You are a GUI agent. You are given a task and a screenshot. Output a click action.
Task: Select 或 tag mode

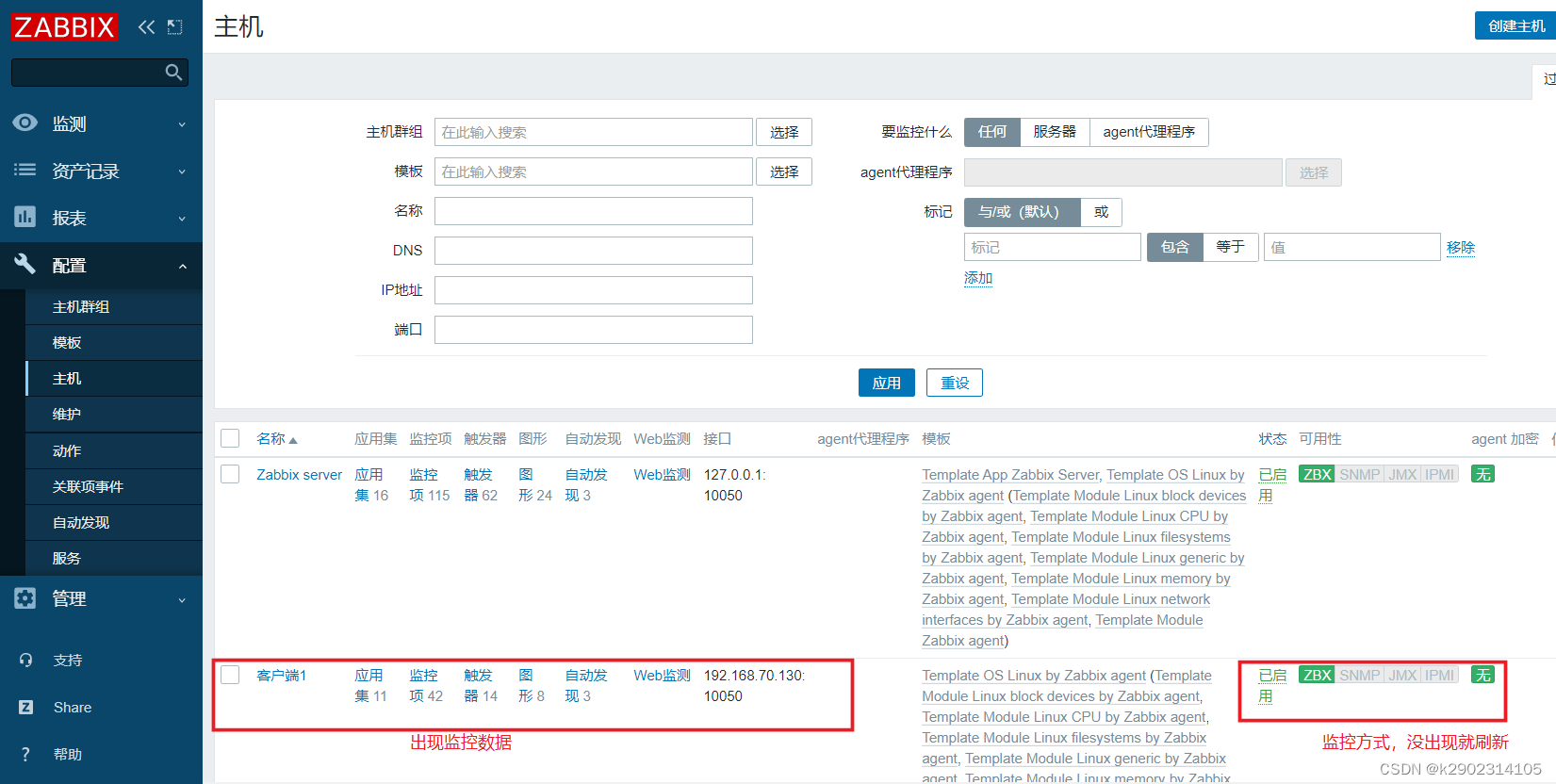1101,212
